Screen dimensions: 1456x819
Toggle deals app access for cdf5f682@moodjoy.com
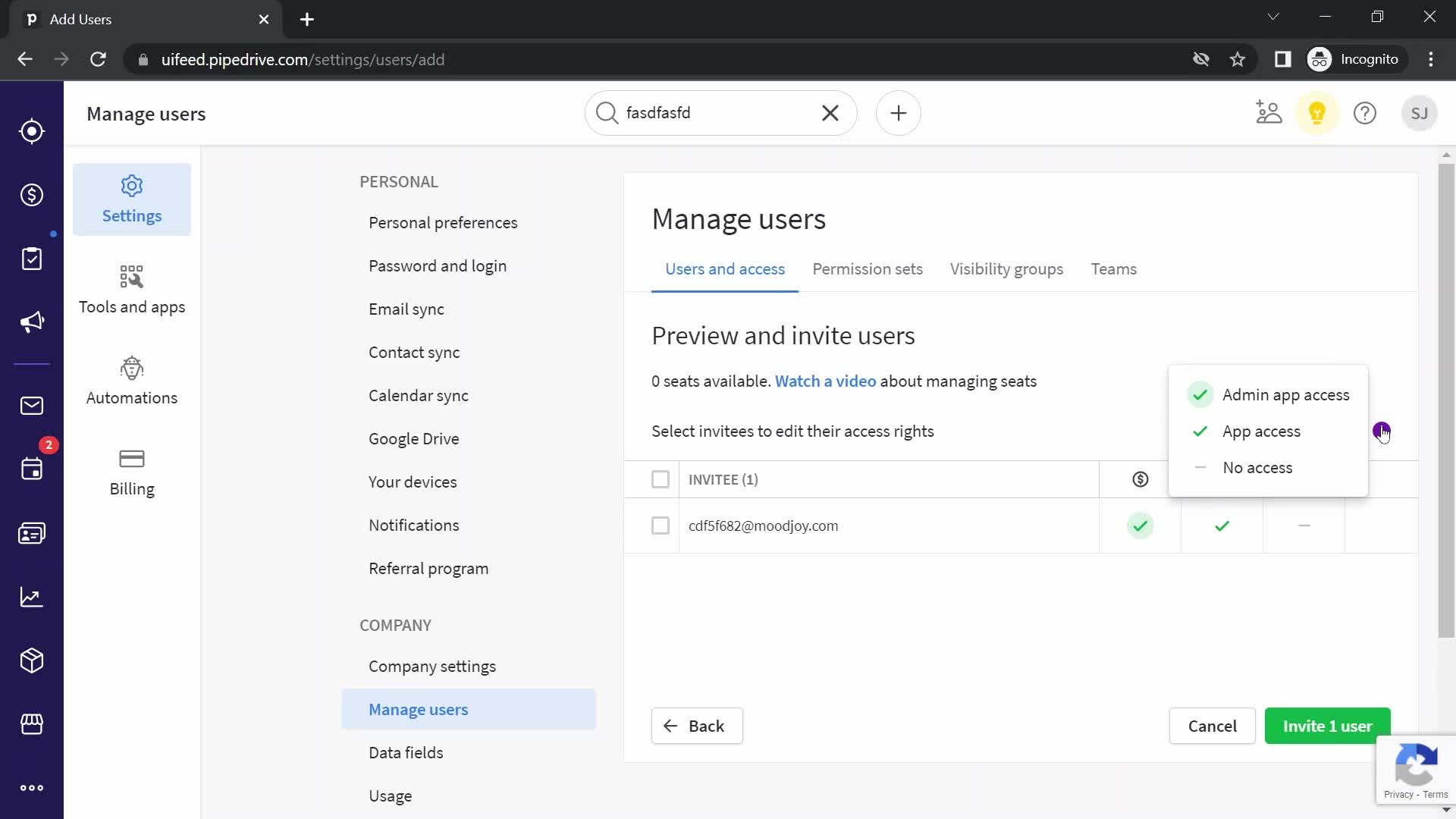tap(1141, 526)
